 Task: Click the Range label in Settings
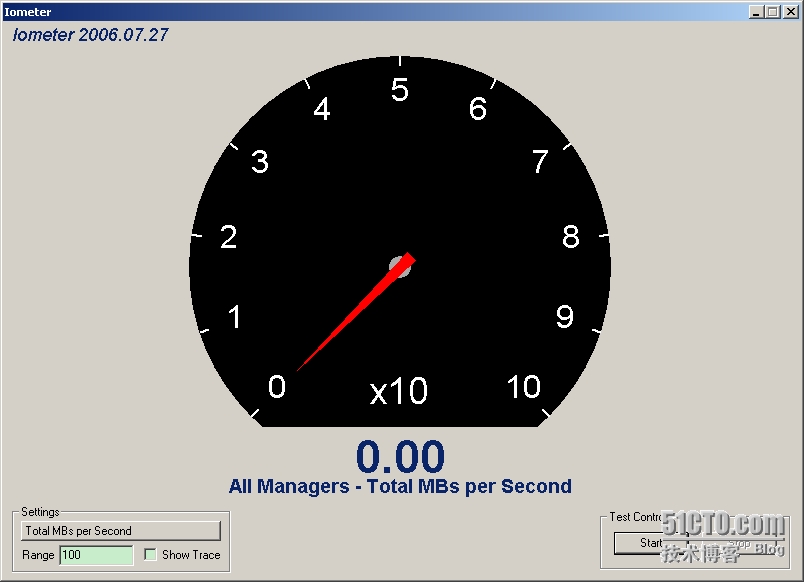[38, 555]
